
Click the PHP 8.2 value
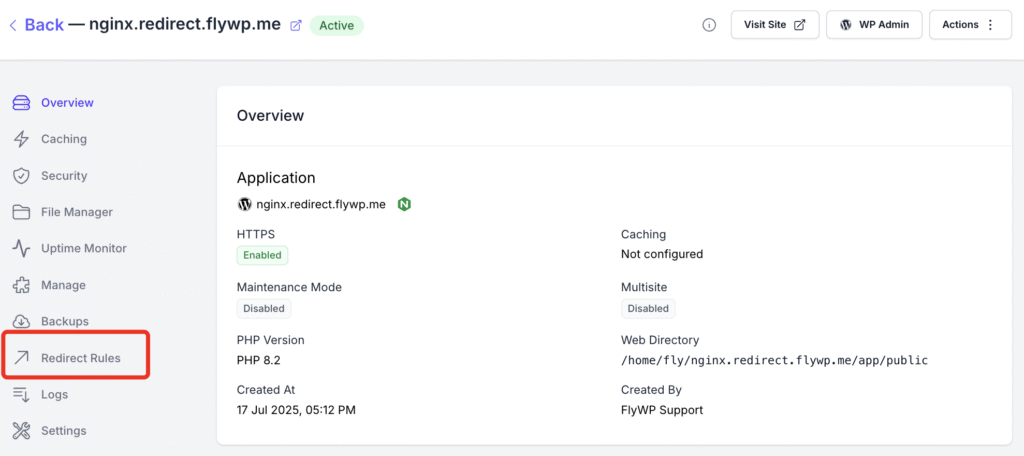click(259, 360)
